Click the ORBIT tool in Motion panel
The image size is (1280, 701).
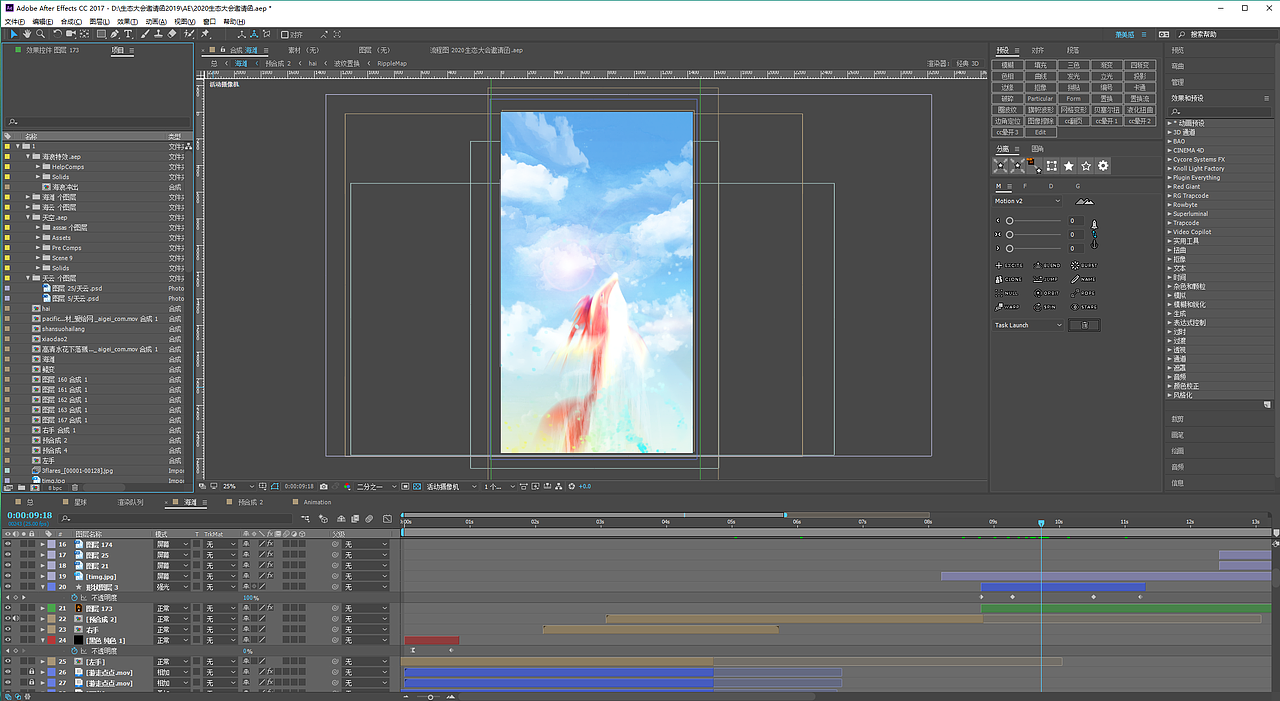(1047, 294)
